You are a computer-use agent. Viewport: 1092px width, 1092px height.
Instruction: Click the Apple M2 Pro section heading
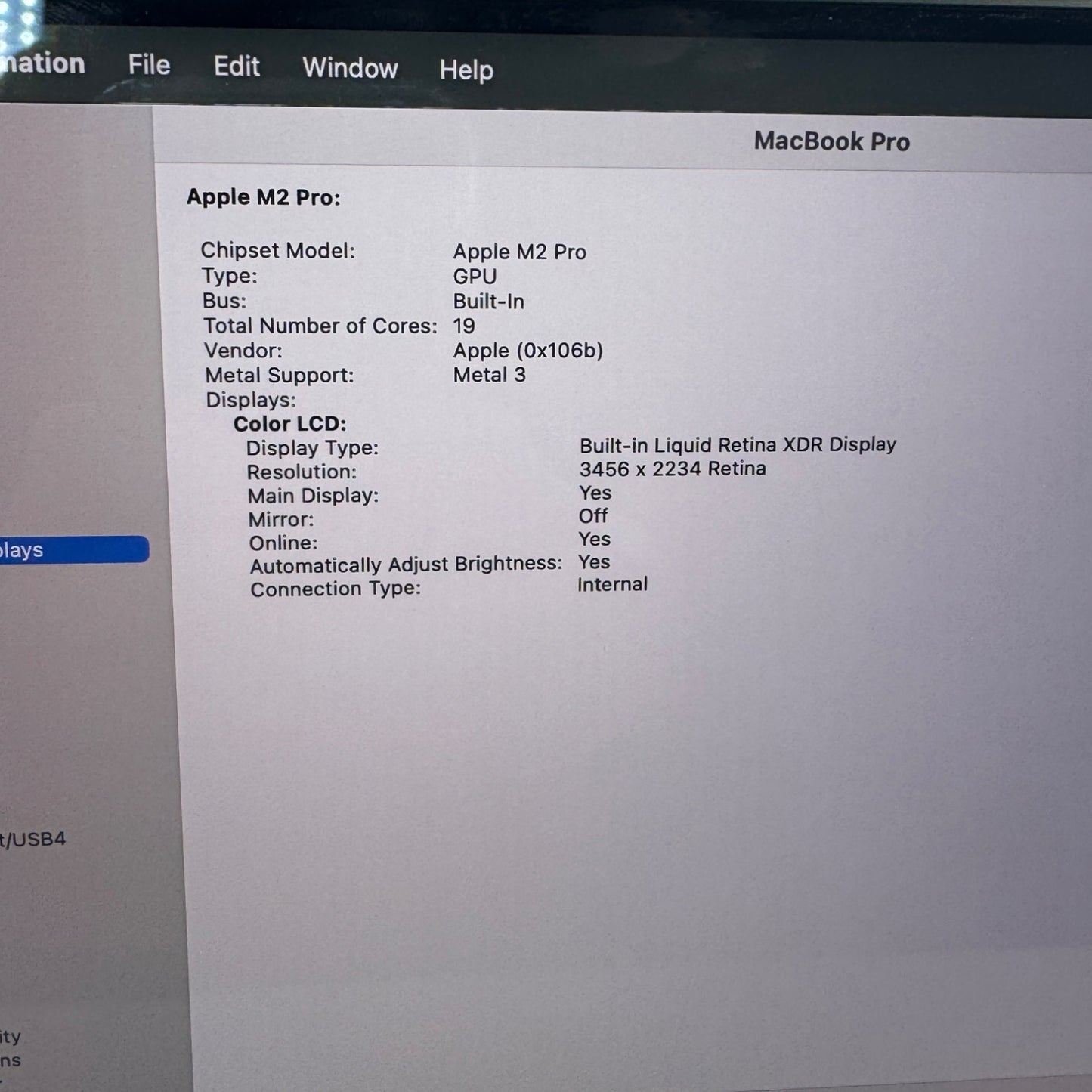[x=263, y=197]
